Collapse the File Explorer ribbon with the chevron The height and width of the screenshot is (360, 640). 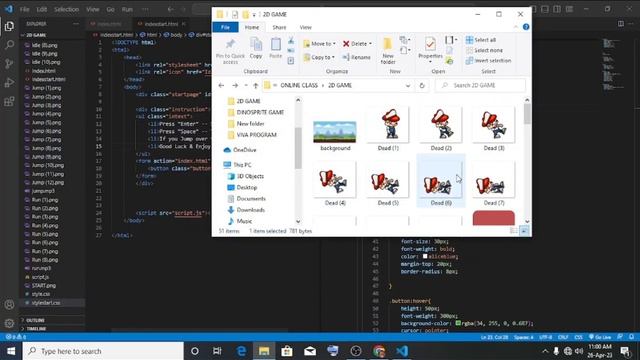pos(516,27)
